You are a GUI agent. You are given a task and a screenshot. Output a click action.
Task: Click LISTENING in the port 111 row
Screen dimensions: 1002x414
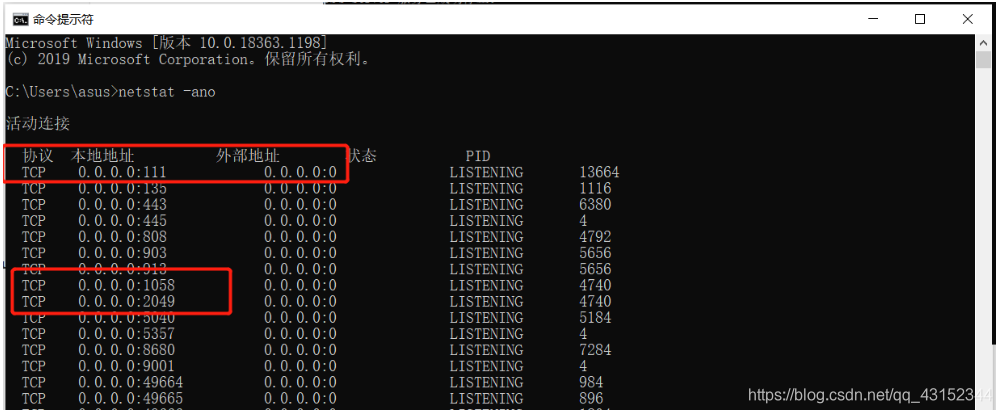pos(486,172)
